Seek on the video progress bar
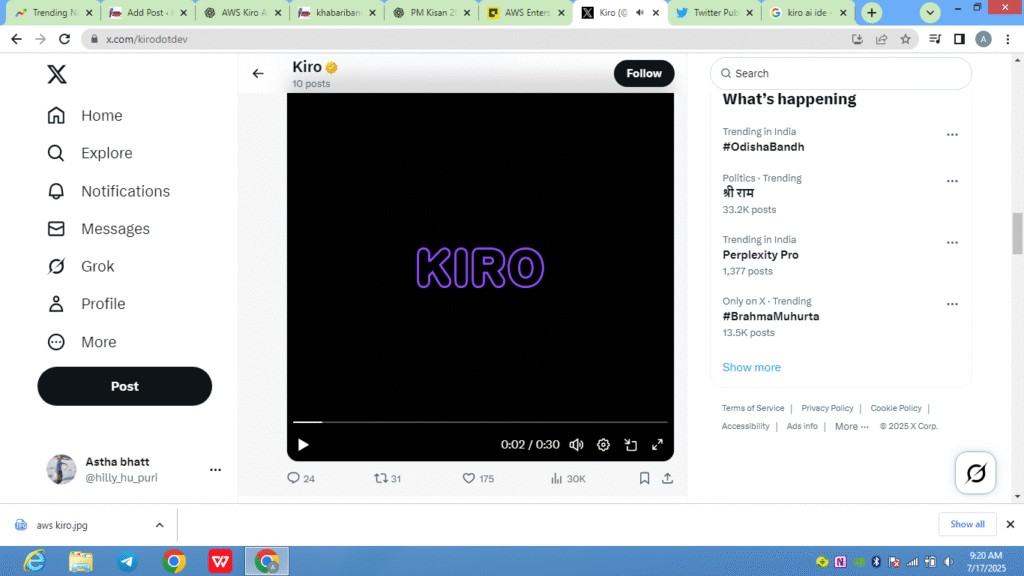1024x576 pixels. point(480,422)
